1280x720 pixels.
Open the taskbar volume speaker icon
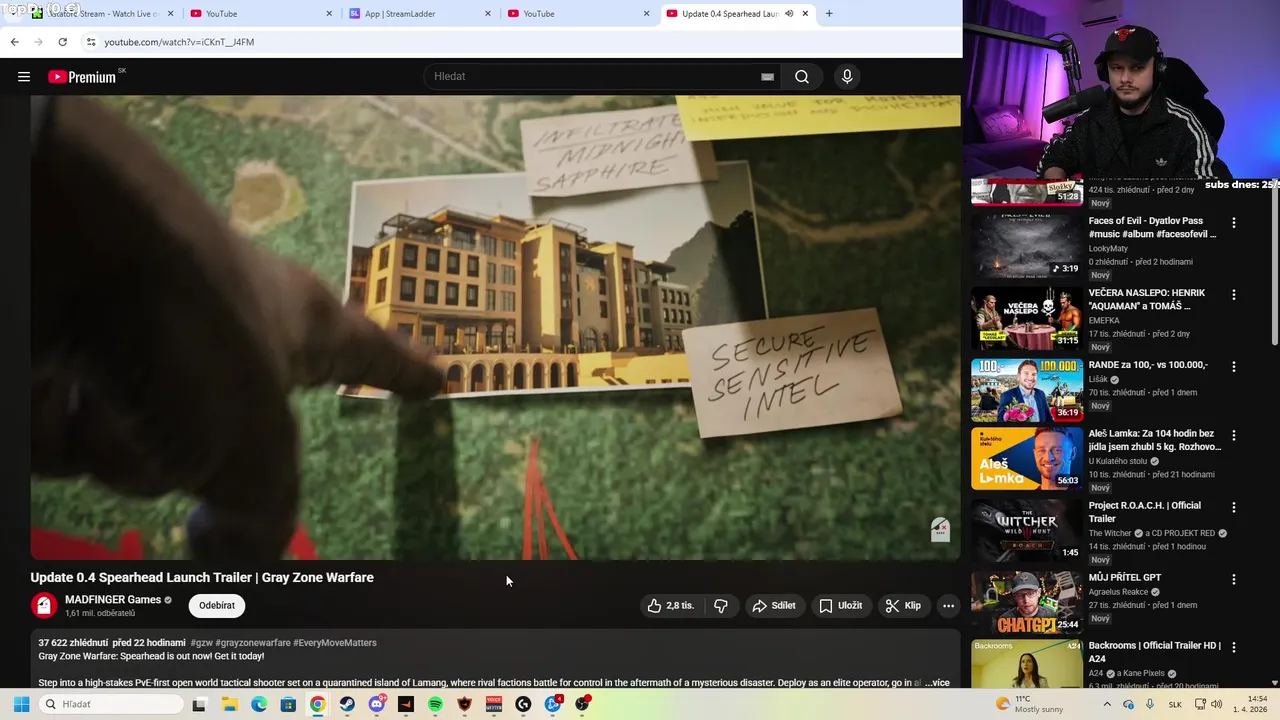pos(1217,705)
